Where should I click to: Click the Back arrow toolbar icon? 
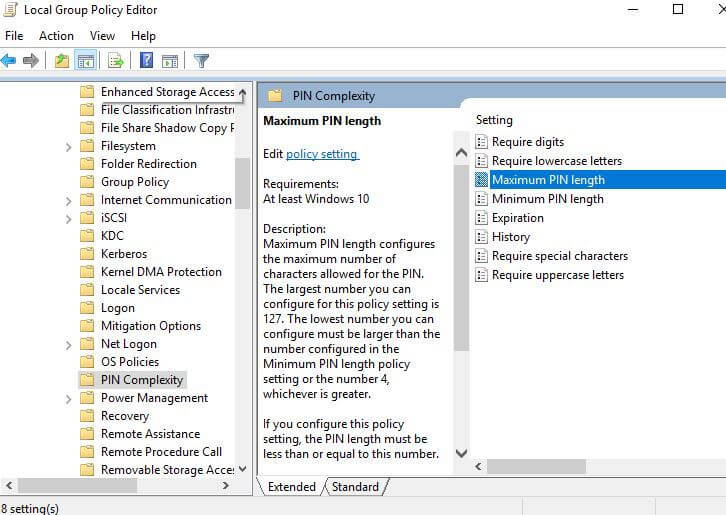pos(9,61)
